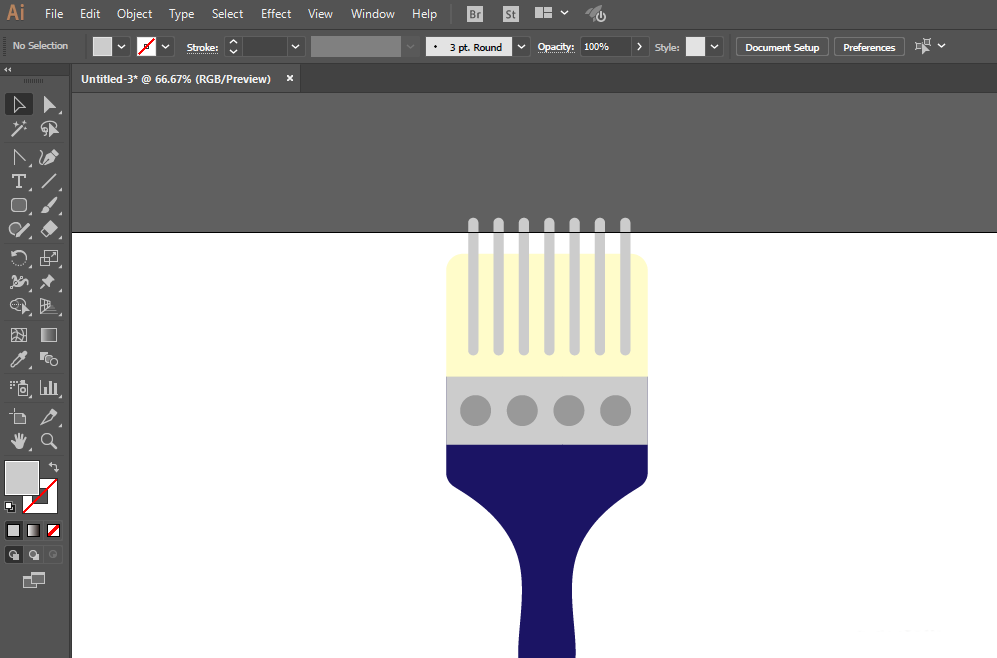
Task: Select the Perspective Grid tool
Action: [49, 306]
